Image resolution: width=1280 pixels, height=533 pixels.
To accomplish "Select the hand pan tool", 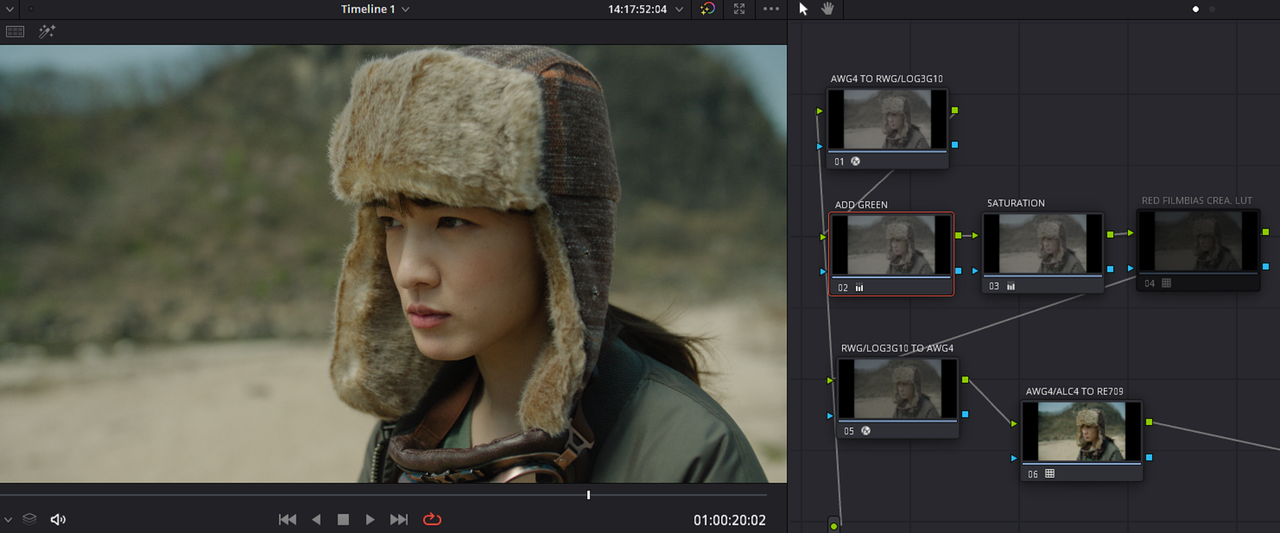I will tap(828, 9).
